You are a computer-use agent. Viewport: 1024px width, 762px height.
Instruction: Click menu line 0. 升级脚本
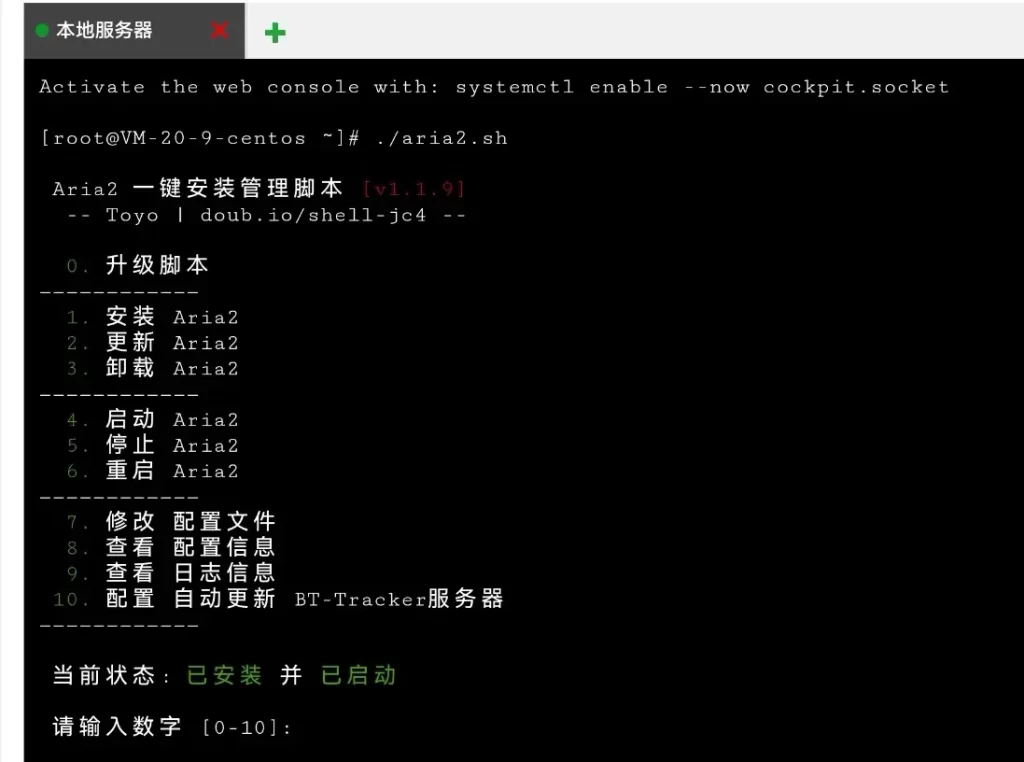pos(137,266)
